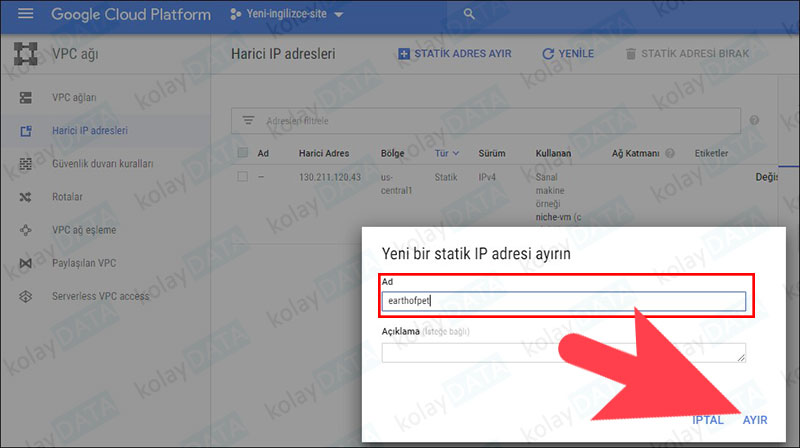This screenshot has width=800, height=448.
Task: Open Rotalar in the sidebar
Action: tap(67, 197)
